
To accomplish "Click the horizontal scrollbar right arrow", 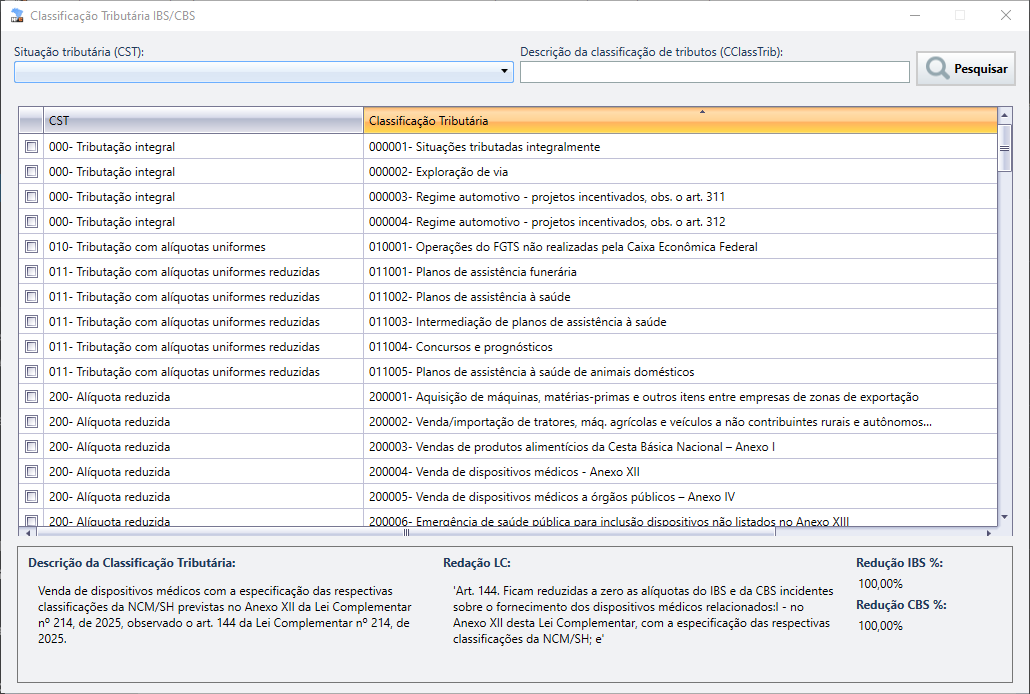I will coord(989,533).
